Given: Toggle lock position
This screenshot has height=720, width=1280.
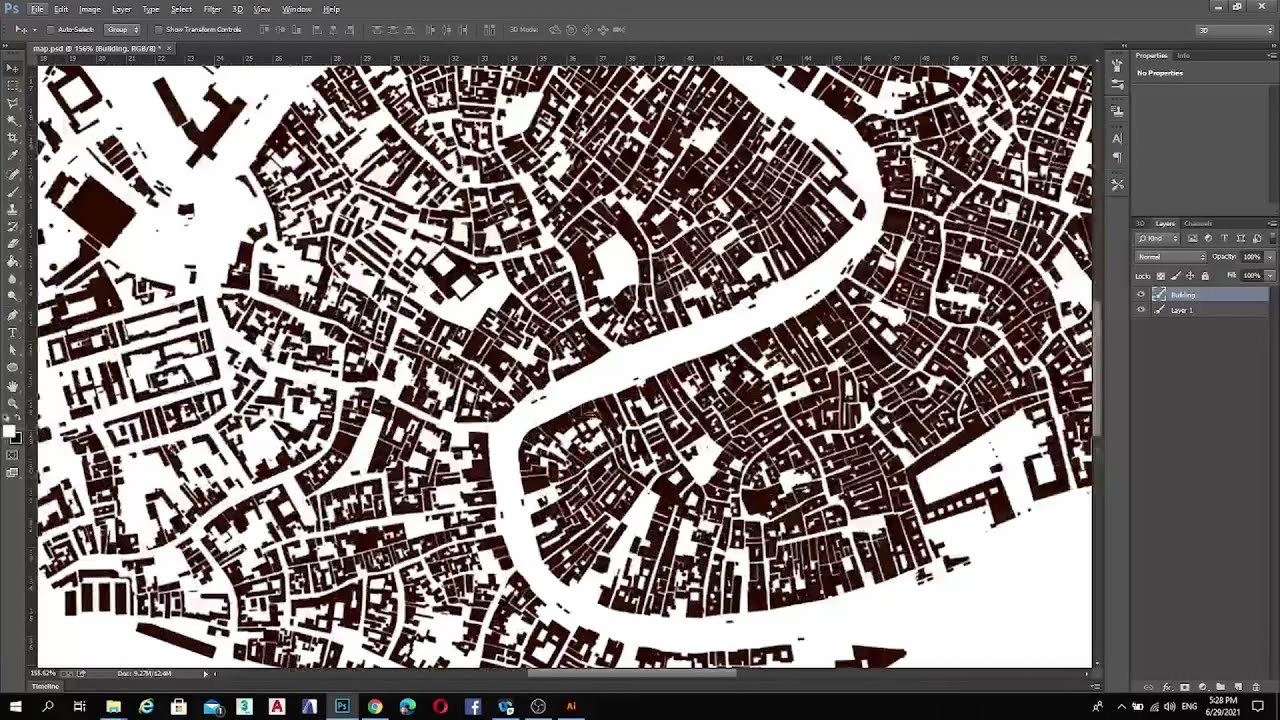Looking at the screenshot, I should tap(1190, 276).
